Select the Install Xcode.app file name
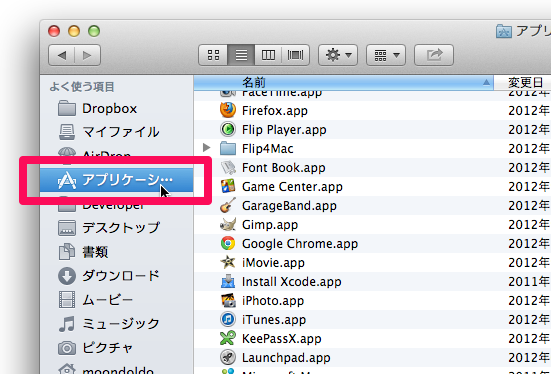 291,282
